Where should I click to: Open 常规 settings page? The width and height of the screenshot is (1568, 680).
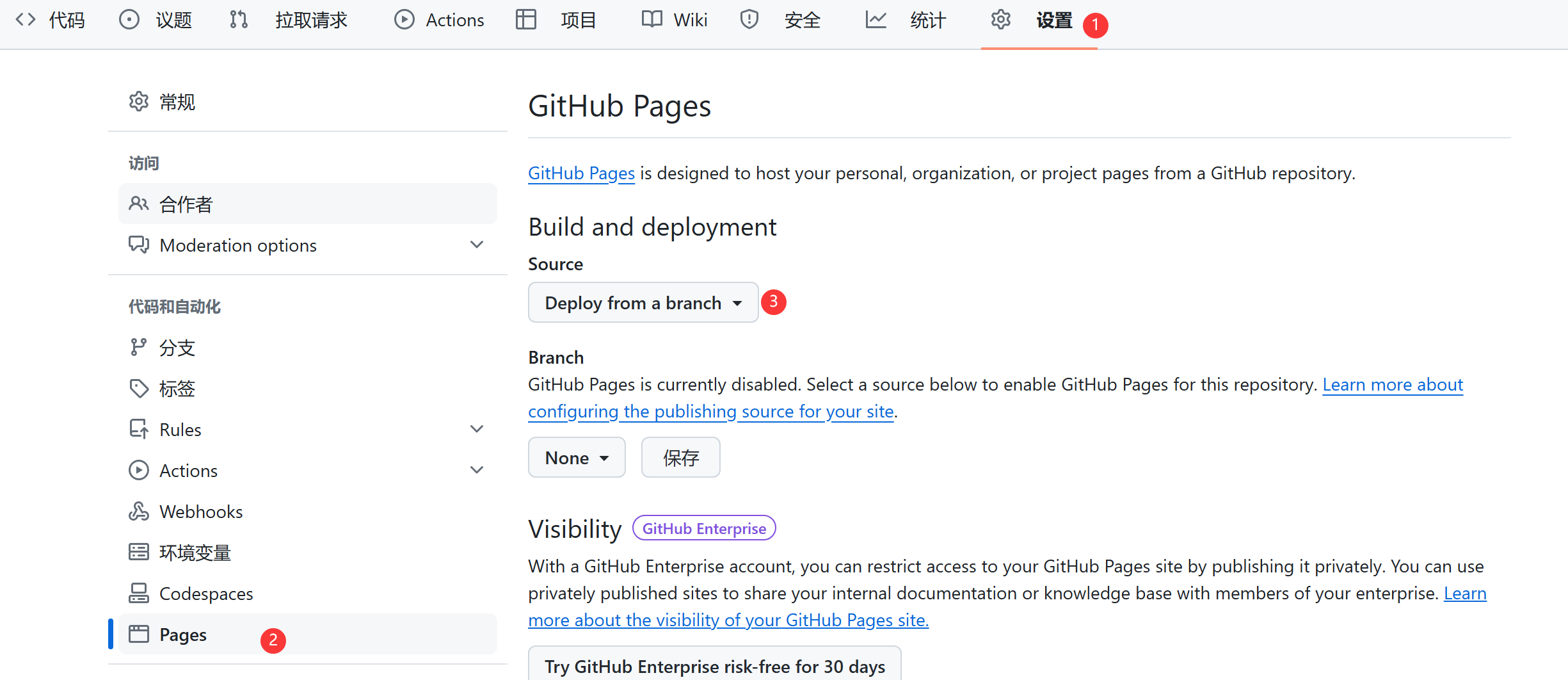coord(308,101)
